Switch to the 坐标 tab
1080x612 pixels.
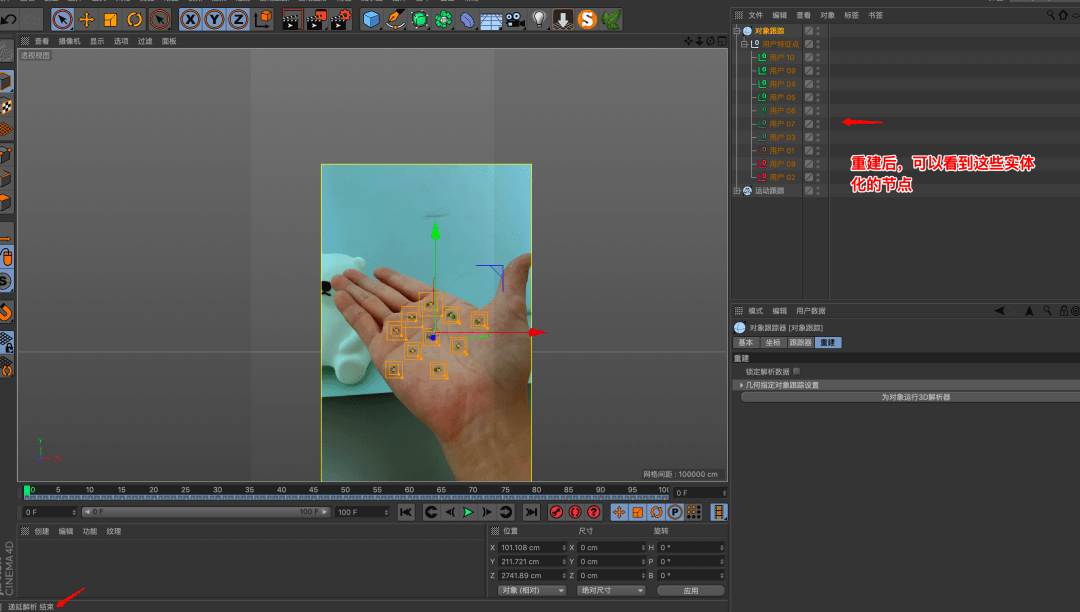(773, 342)
